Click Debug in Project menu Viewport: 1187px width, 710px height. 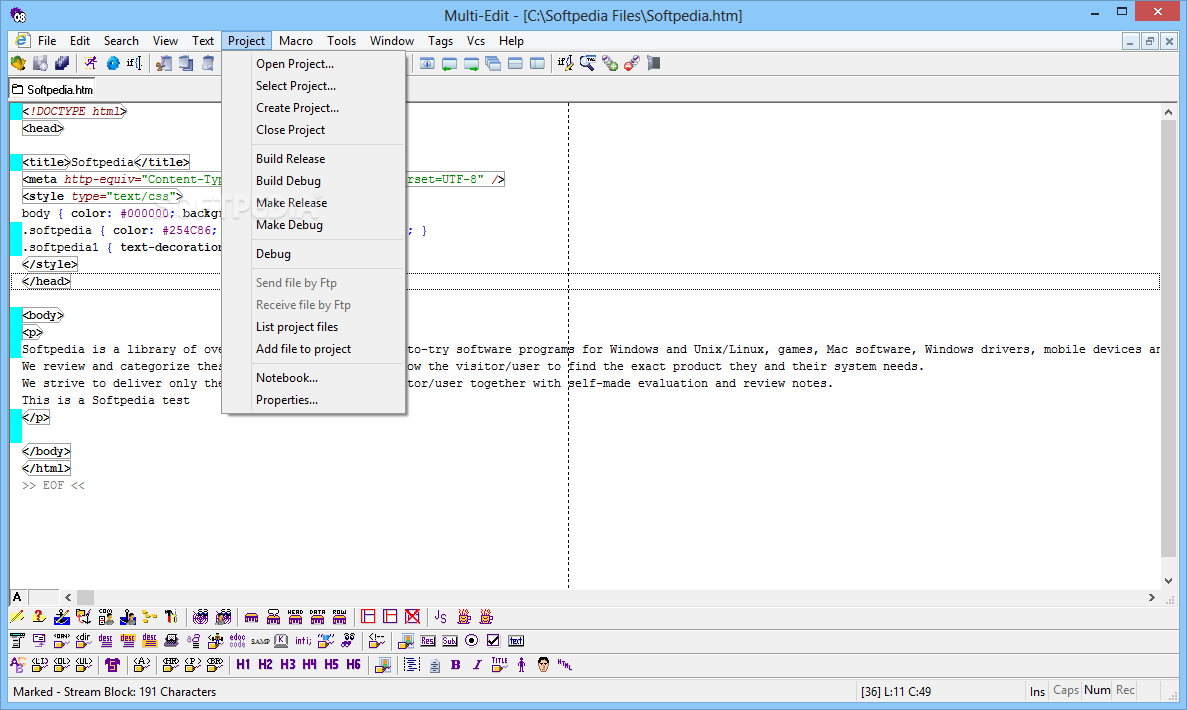[273, 254]
